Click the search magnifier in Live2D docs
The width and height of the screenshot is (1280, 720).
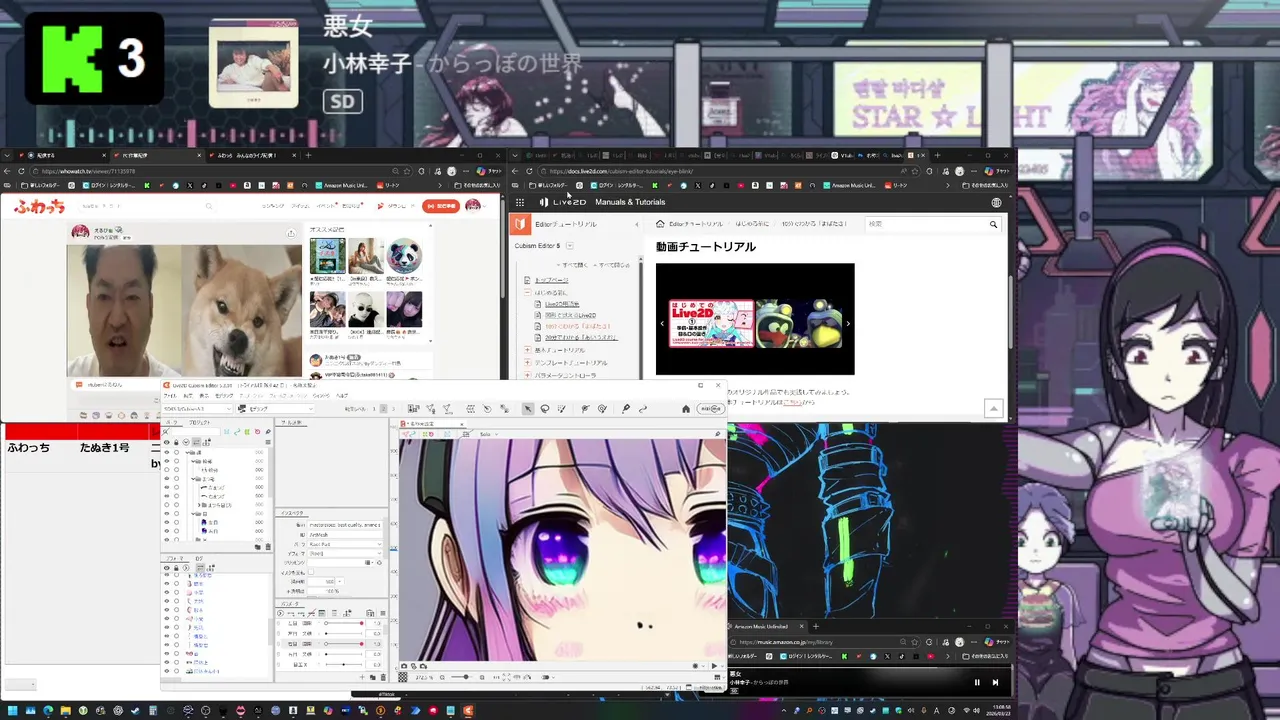point(993,224)
